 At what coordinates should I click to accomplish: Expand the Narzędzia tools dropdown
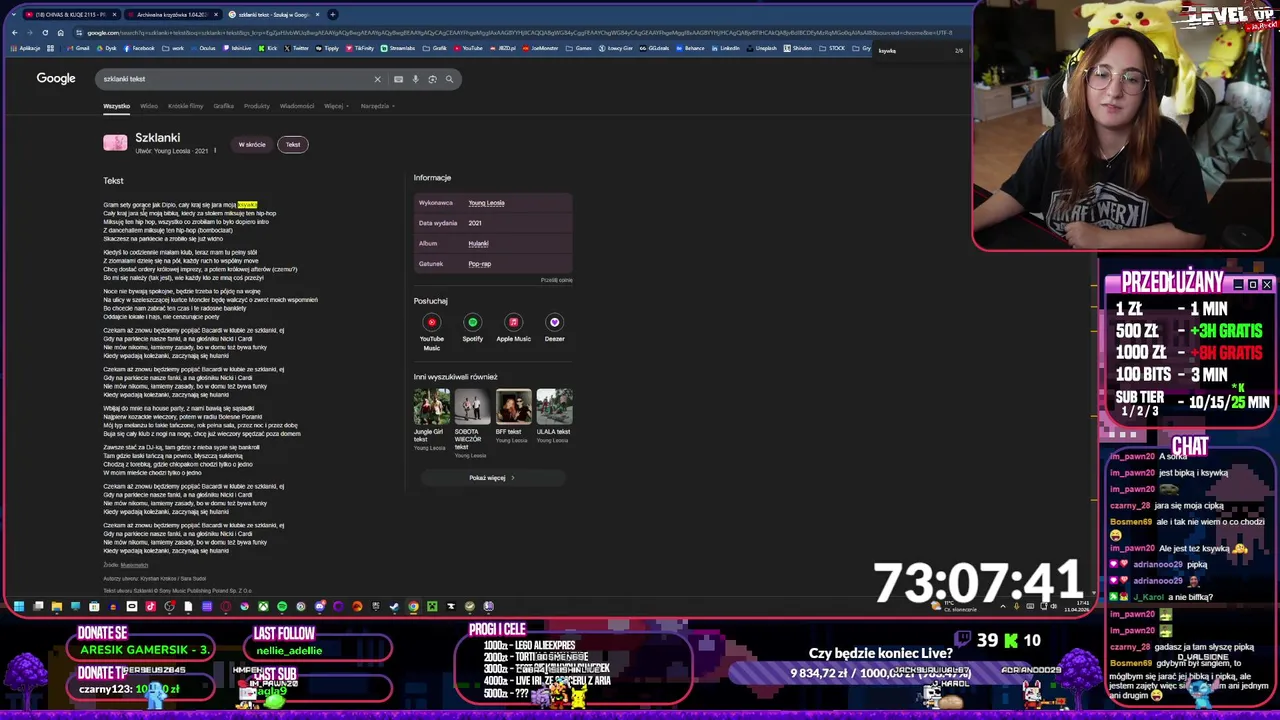pyautogui.click(x=377, y=106)
